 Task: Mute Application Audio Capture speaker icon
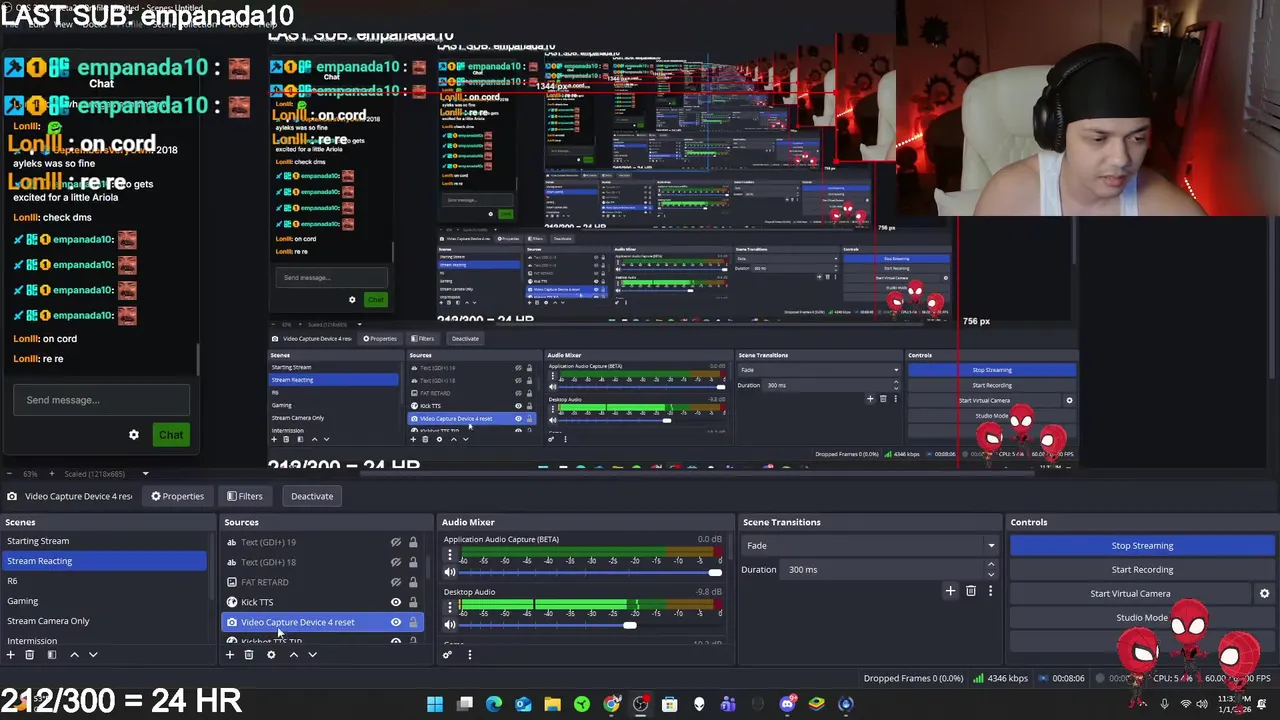coord(450,572)
